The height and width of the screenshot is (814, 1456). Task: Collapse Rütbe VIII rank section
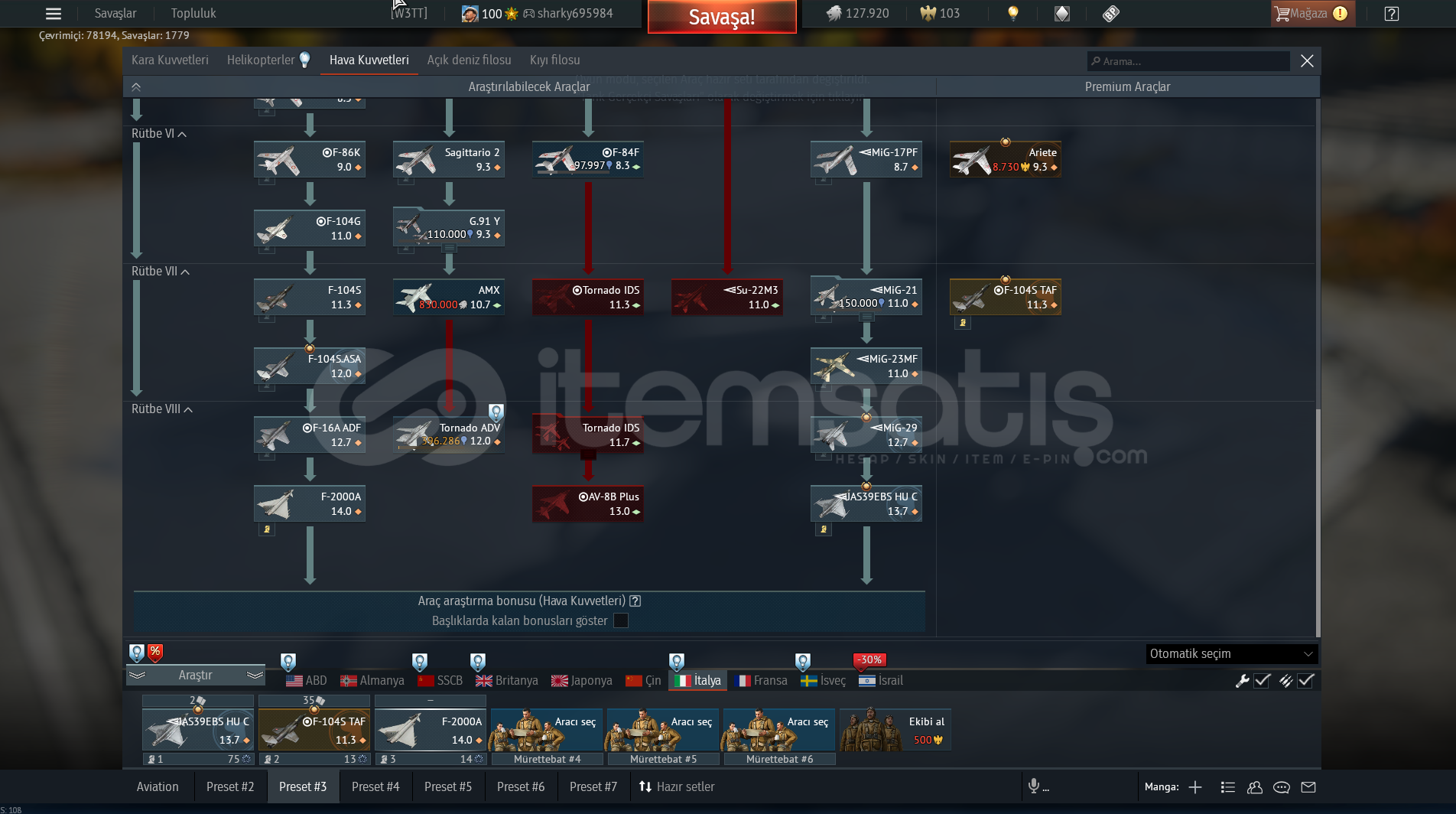coord(161,409)
